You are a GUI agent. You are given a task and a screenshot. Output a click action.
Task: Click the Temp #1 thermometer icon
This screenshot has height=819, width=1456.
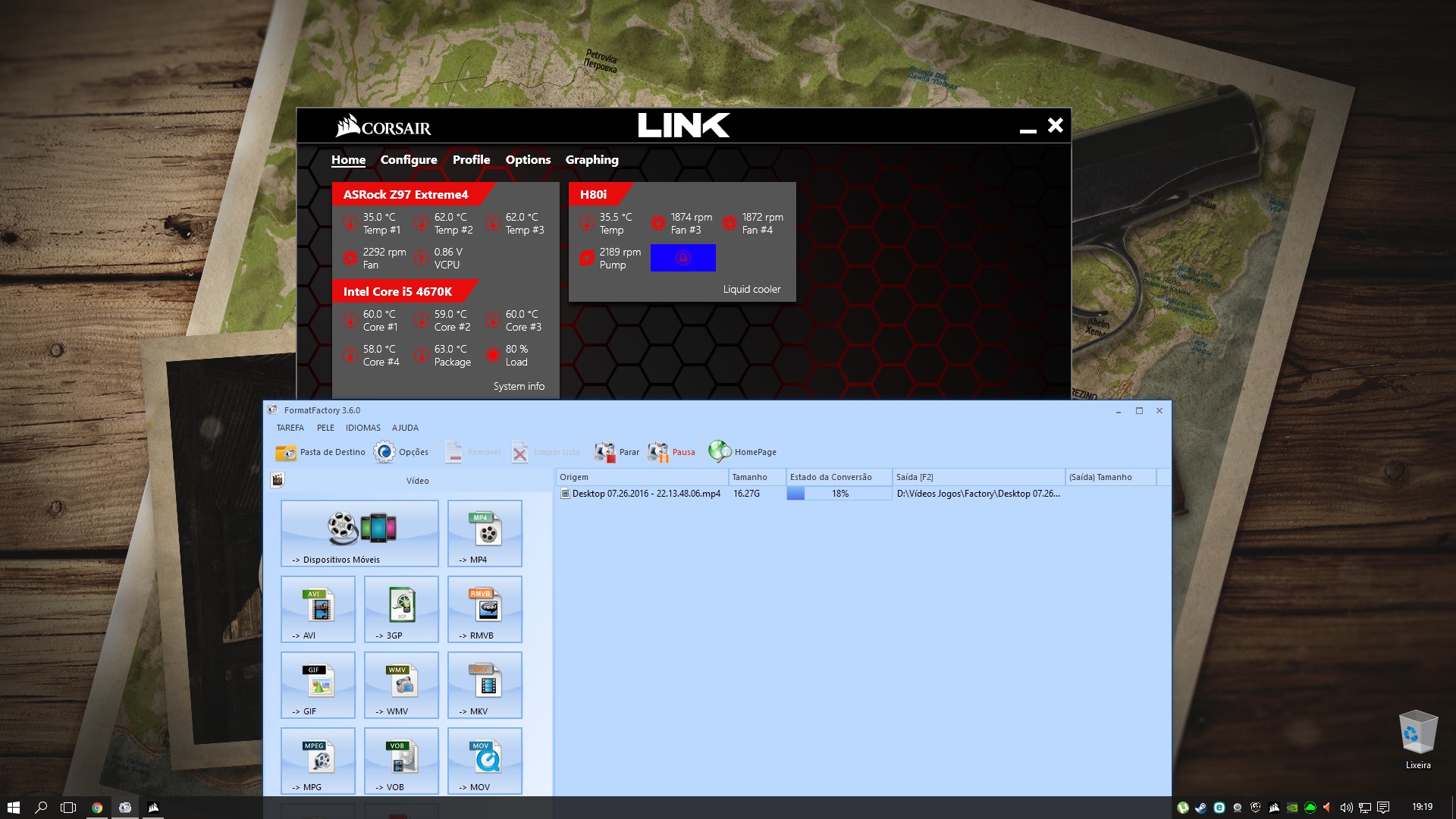click(x=350, y=223)
